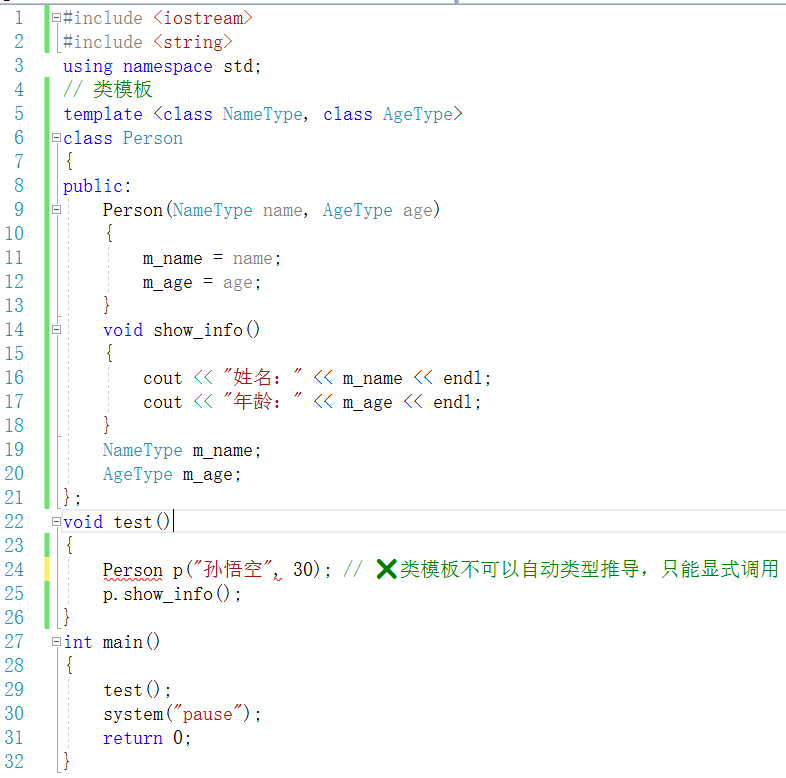Click endl on line 16
Image resolution: width=786 pixels, height=778 pixels.
tap(462, 378)
